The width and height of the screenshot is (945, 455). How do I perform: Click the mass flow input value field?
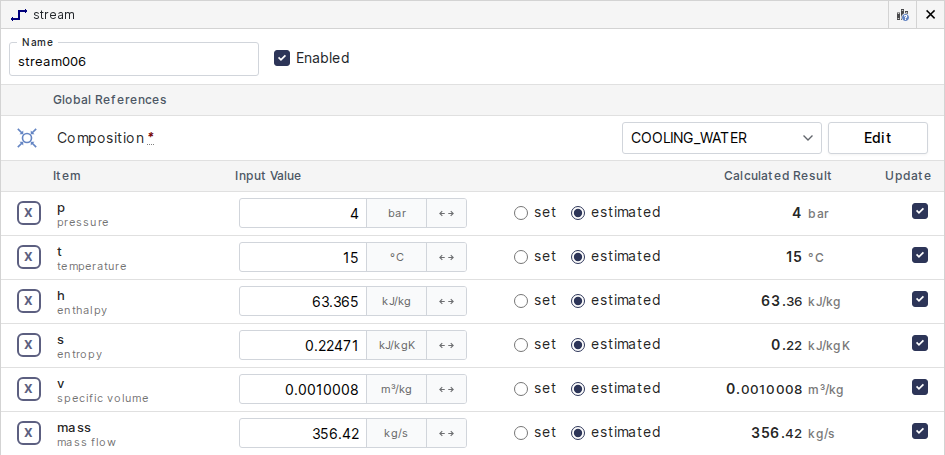(303, 433)
